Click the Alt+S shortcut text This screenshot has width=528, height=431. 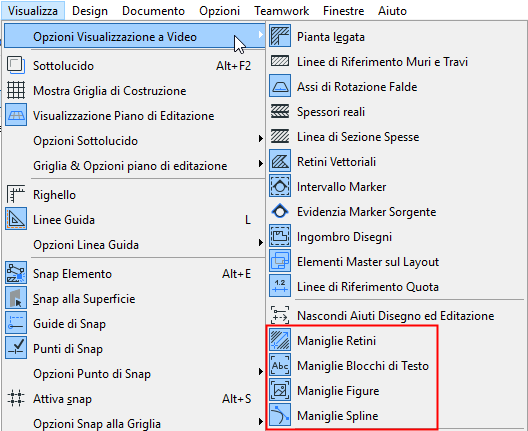tap(236, 399)
